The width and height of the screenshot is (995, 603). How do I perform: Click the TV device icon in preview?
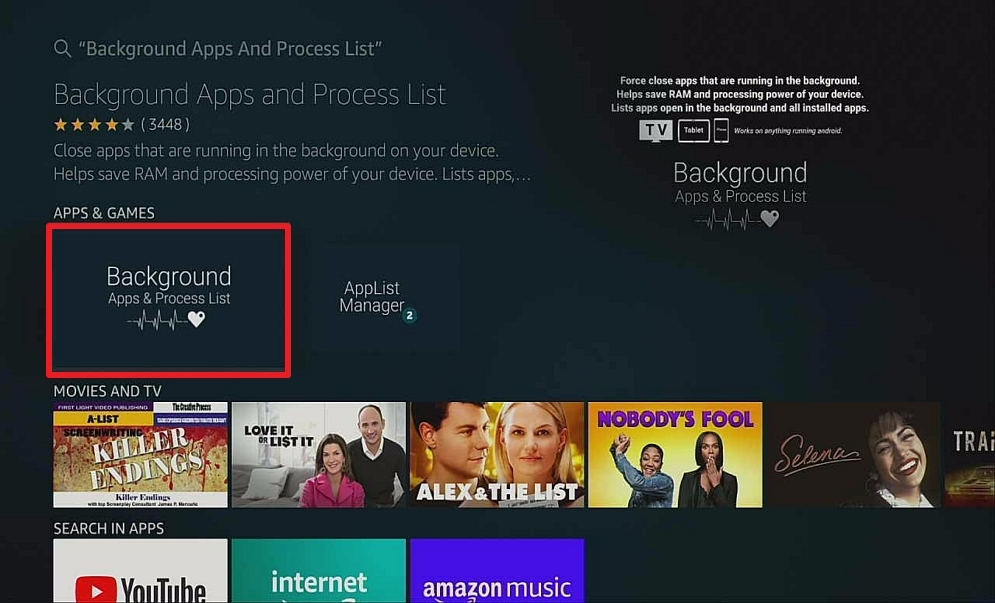(x=656, y=130)
